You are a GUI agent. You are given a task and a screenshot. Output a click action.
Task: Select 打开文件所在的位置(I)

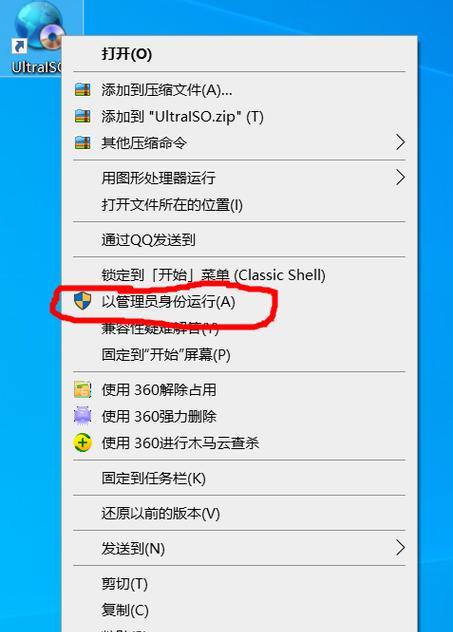[239, 205]
